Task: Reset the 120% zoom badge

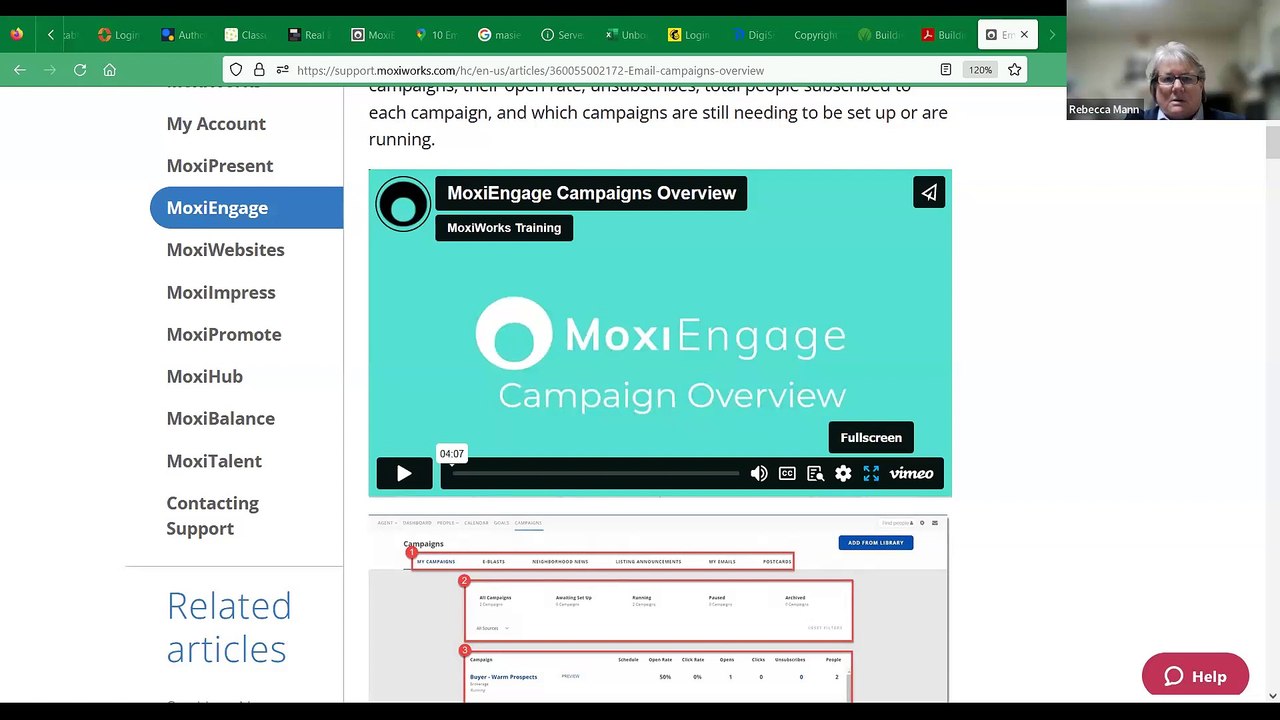Action: (980, 70)
